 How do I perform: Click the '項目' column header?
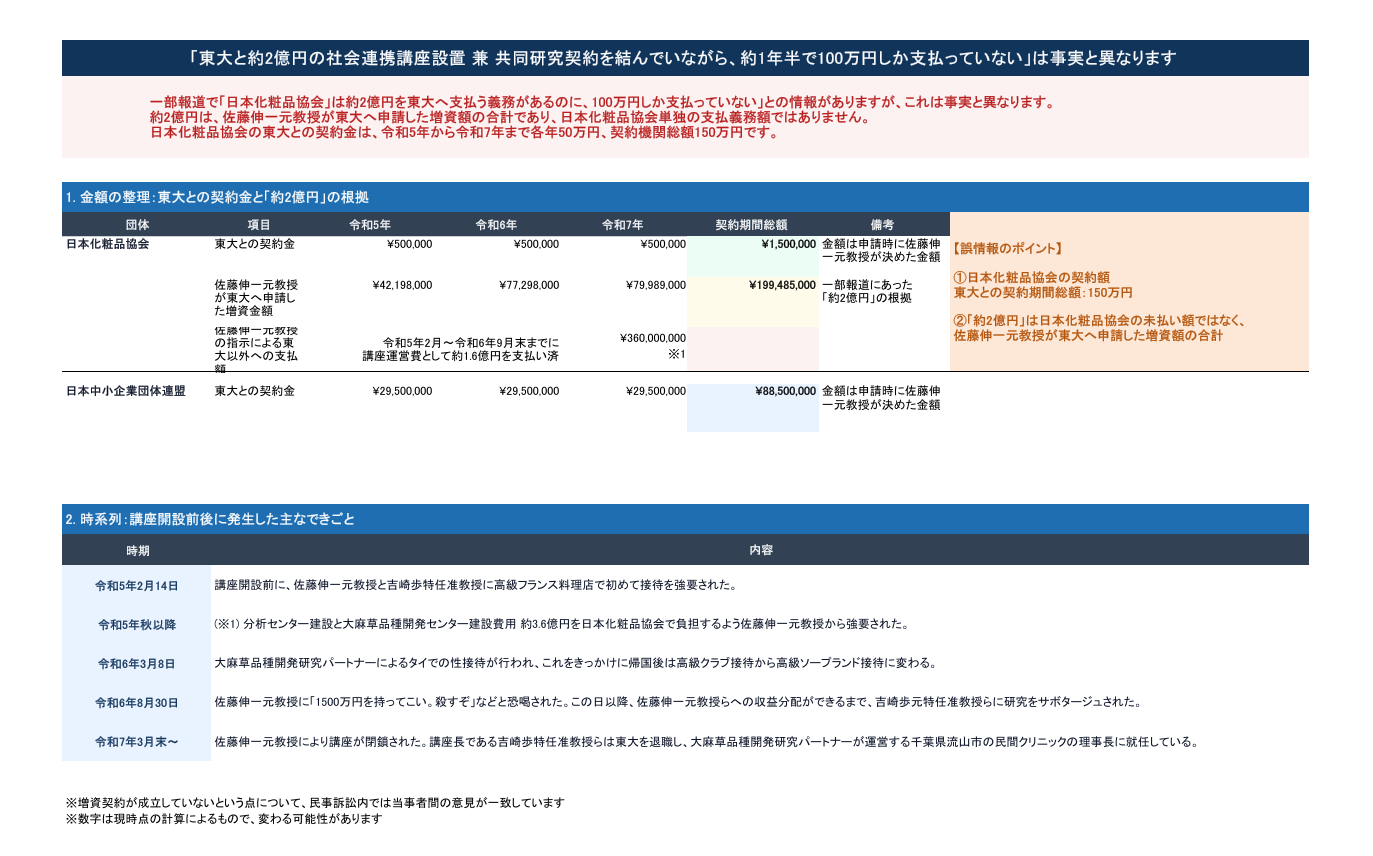coord(259,225)
